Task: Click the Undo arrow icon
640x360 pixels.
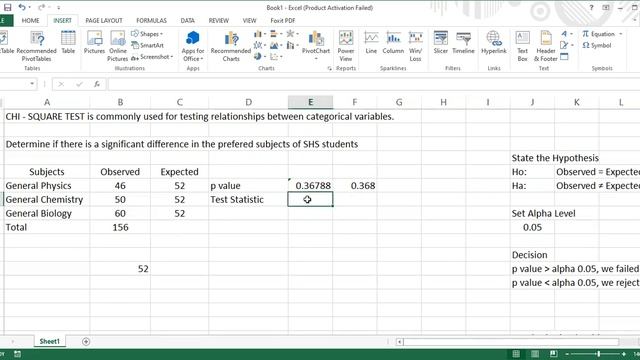Action: (x=22, y=7)
